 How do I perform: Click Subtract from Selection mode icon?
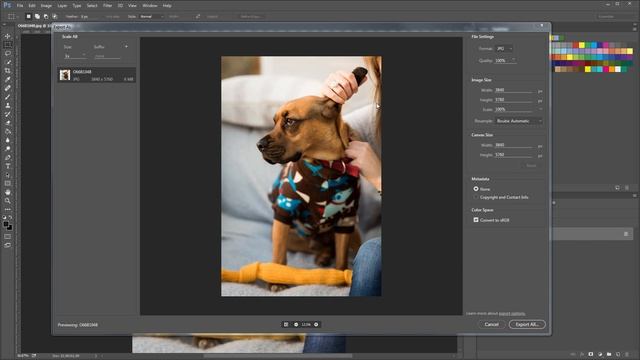(x=46, y=16)
